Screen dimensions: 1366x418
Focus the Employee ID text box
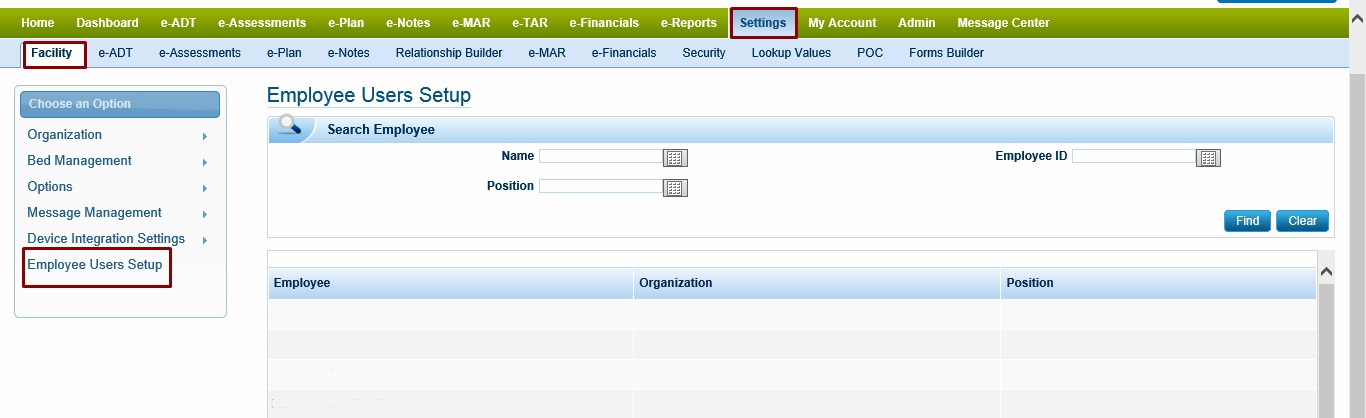point(1133,157)
